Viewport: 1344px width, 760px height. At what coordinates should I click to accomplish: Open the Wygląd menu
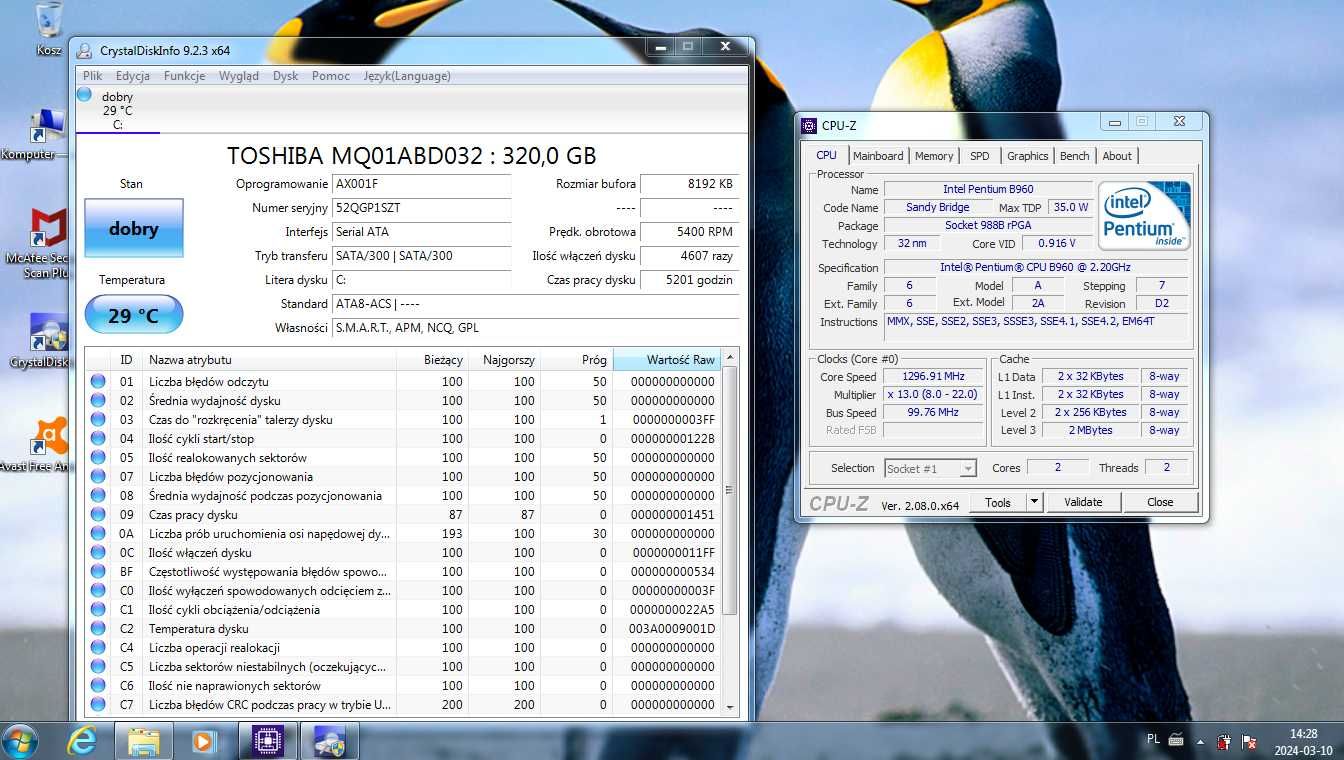[239, 76]
